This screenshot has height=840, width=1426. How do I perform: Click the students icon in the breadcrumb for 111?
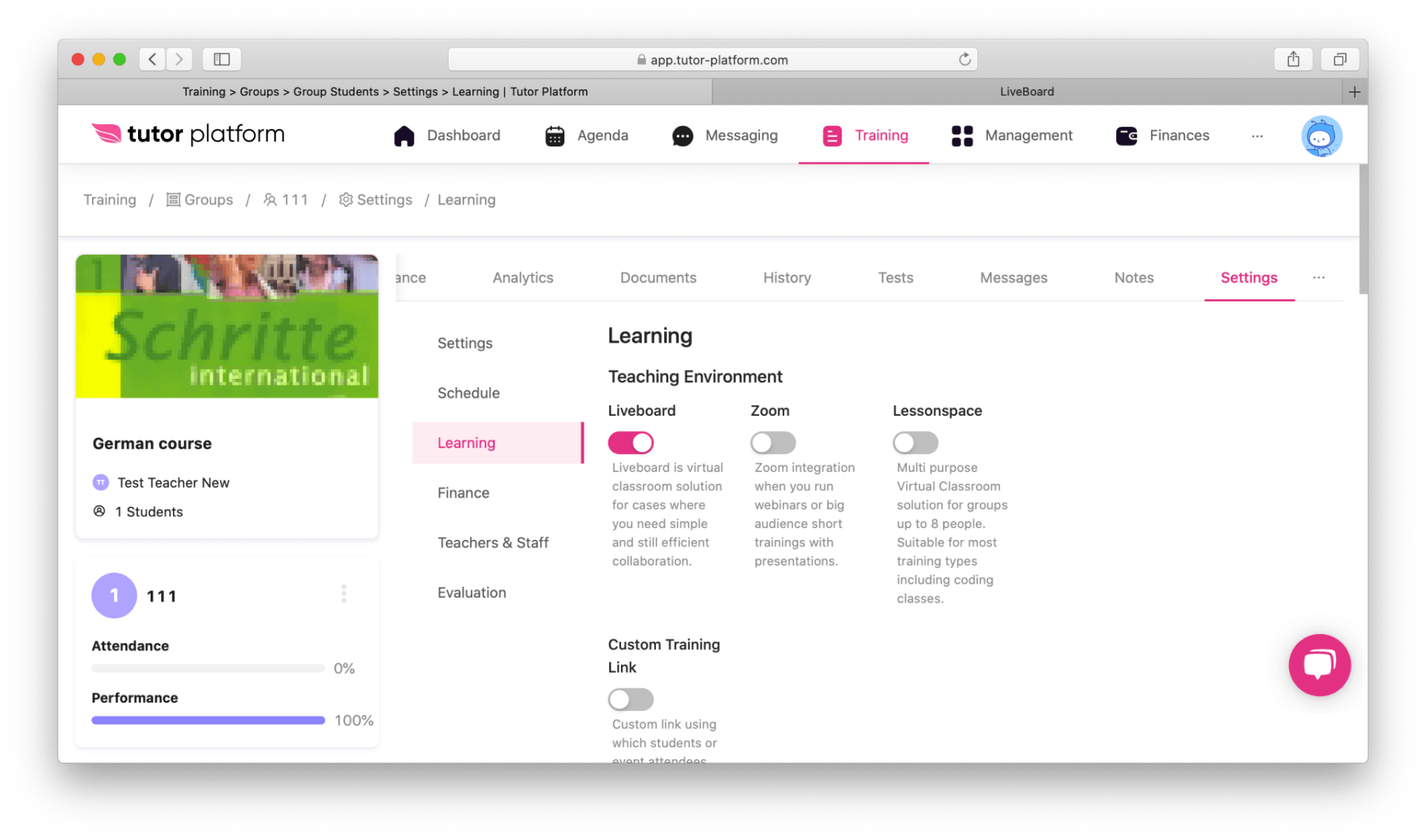(270, 199)
